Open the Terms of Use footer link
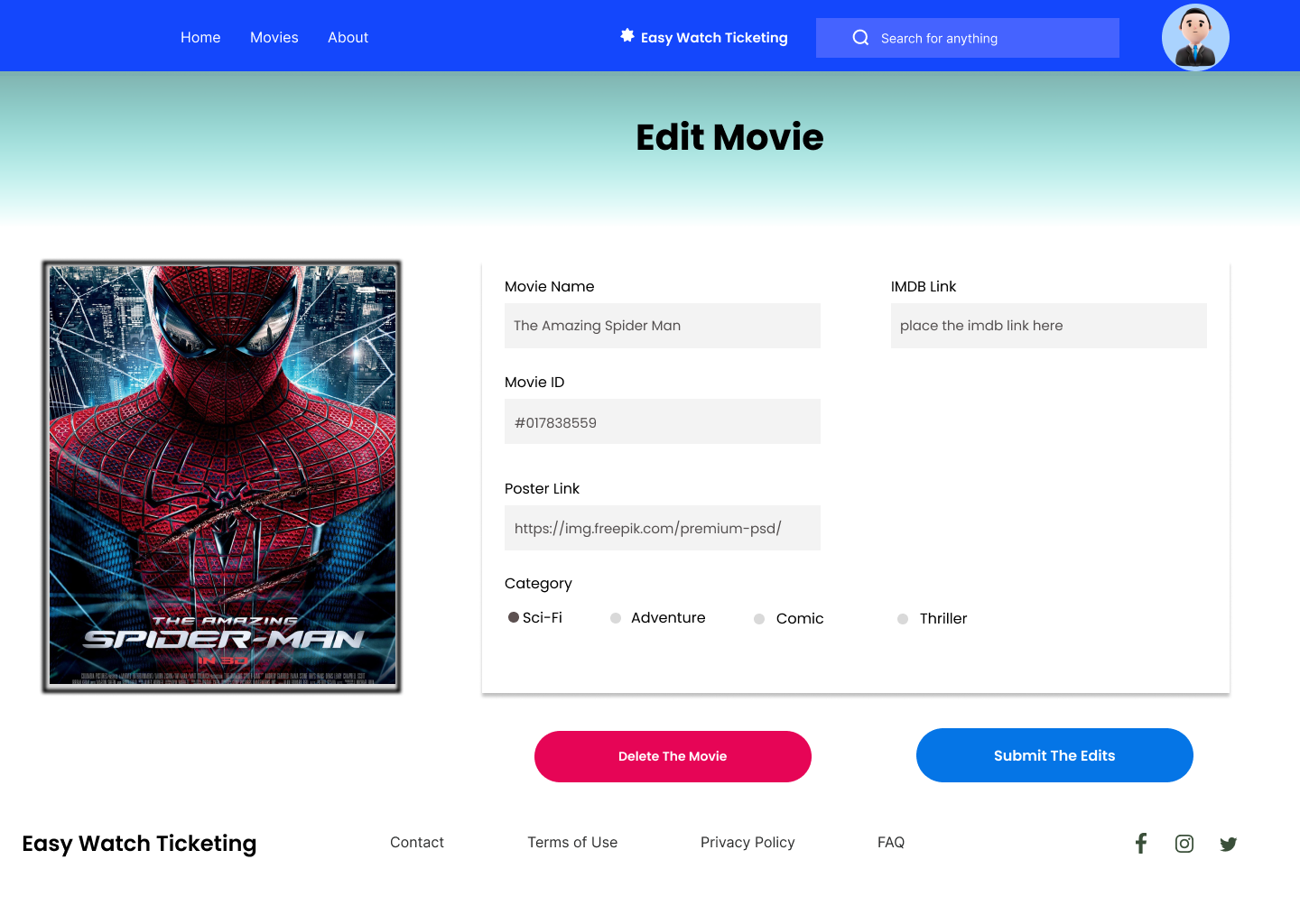This screenshot has height=924, width=1300. (572, 842)
